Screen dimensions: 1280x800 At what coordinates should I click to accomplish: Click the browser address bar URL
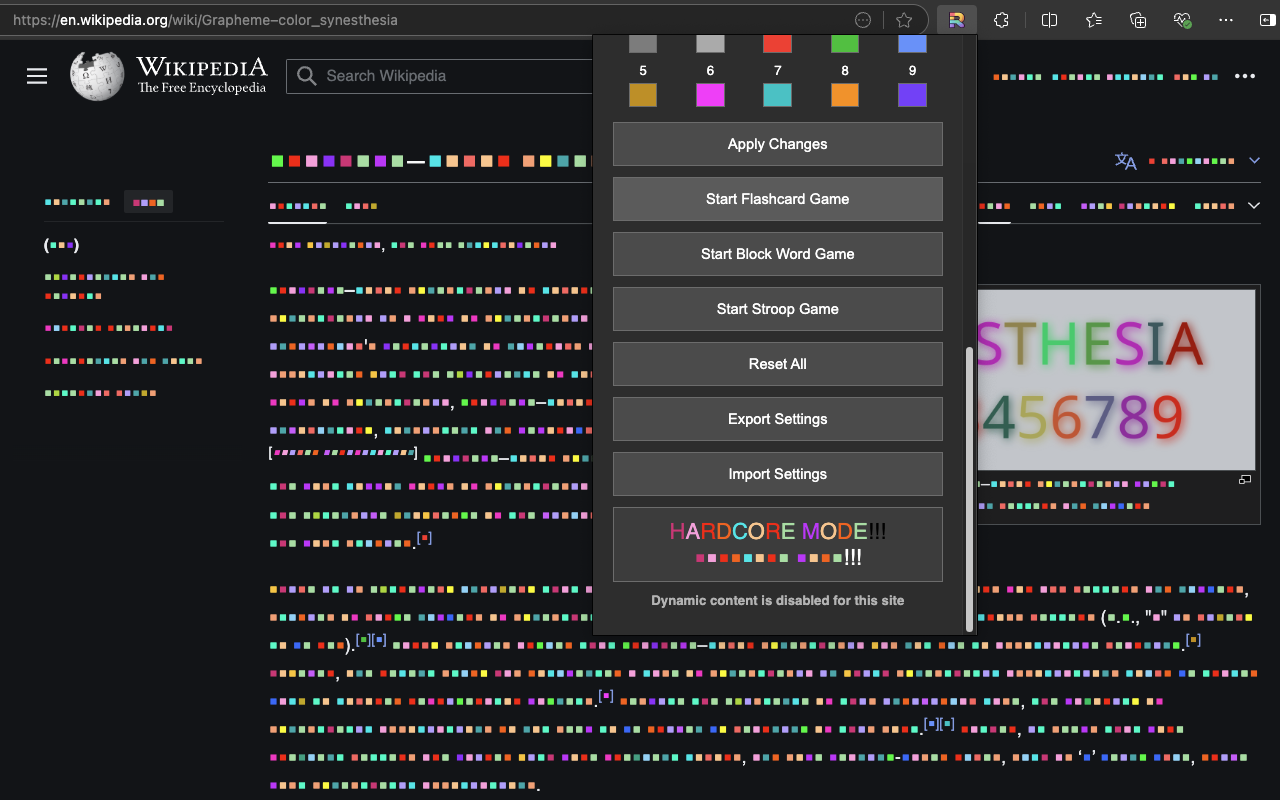205,20
